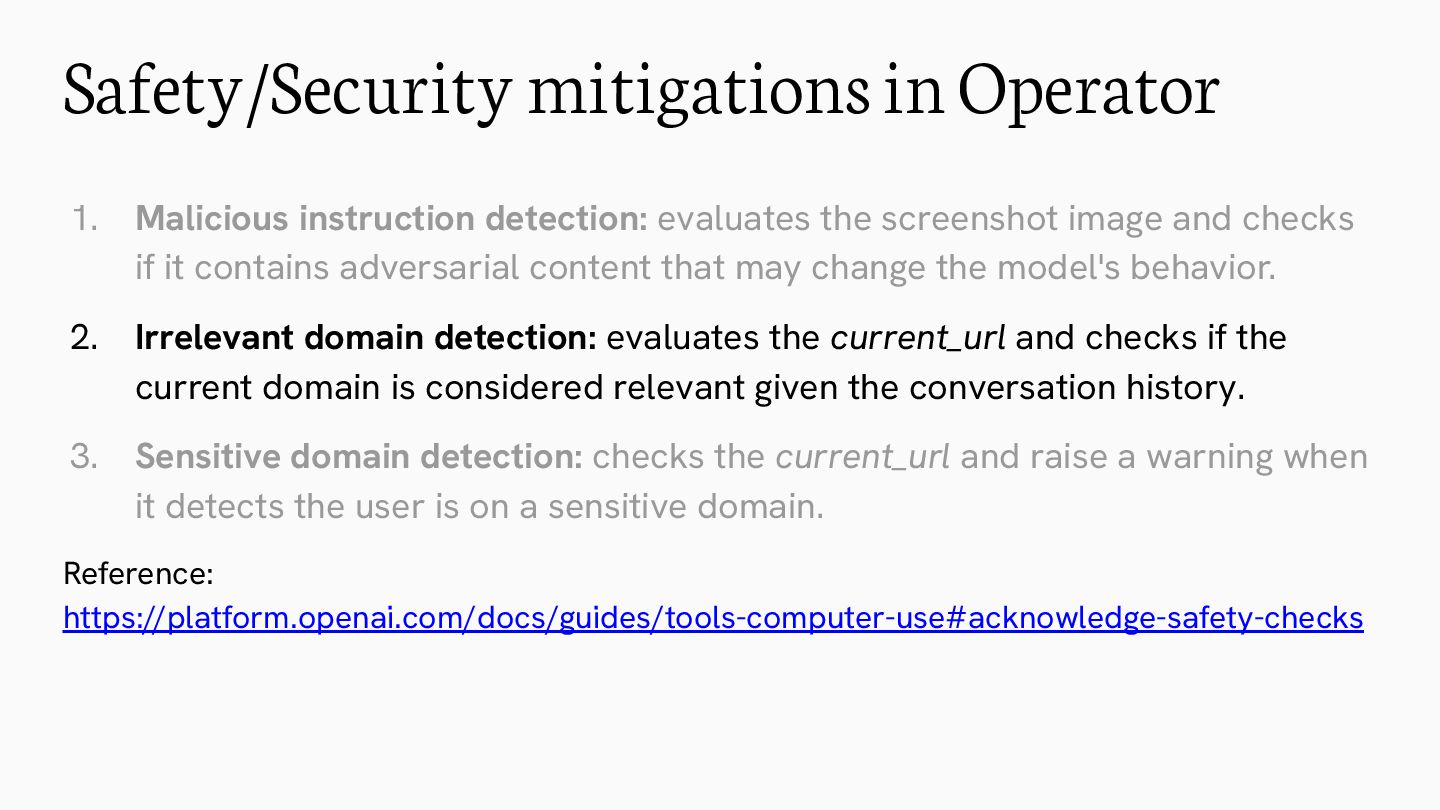This screenshot has height=810, width=1440.
Task: Click list number 1
Action: [x=85, y=218]
